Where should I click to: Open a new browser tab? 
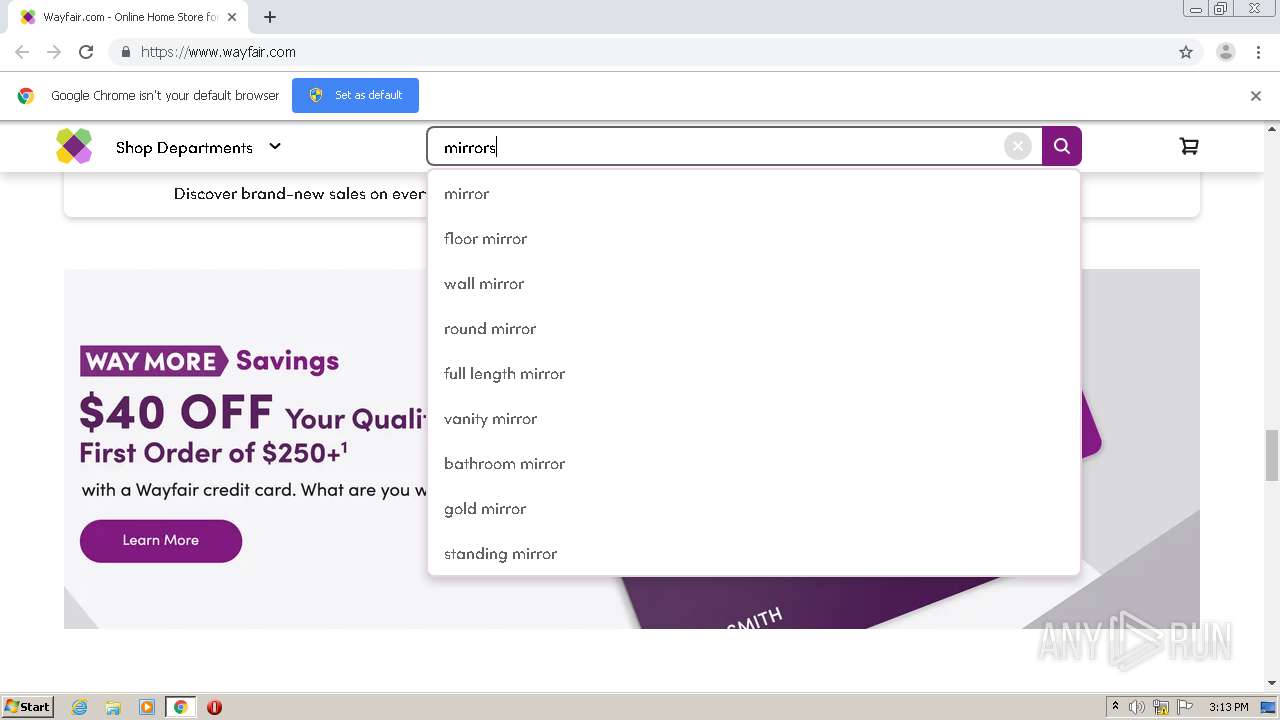(x=270, y=17)
